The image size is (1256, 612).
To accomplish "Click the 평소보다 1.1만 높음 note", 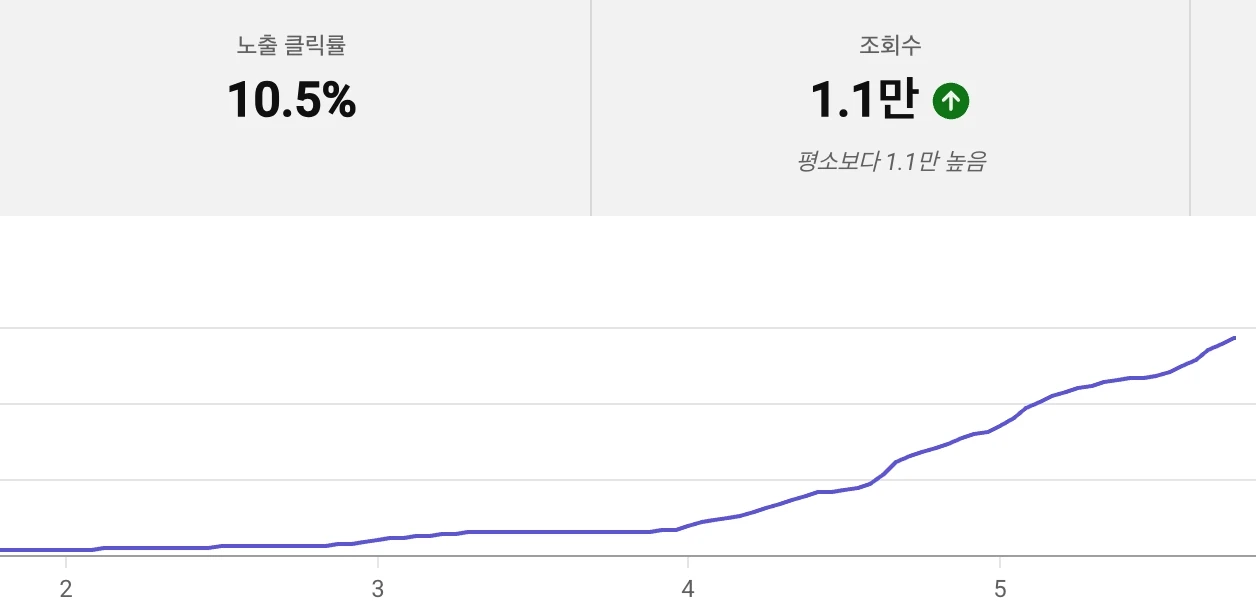I will pyautogui.click(x=891, y=162).
